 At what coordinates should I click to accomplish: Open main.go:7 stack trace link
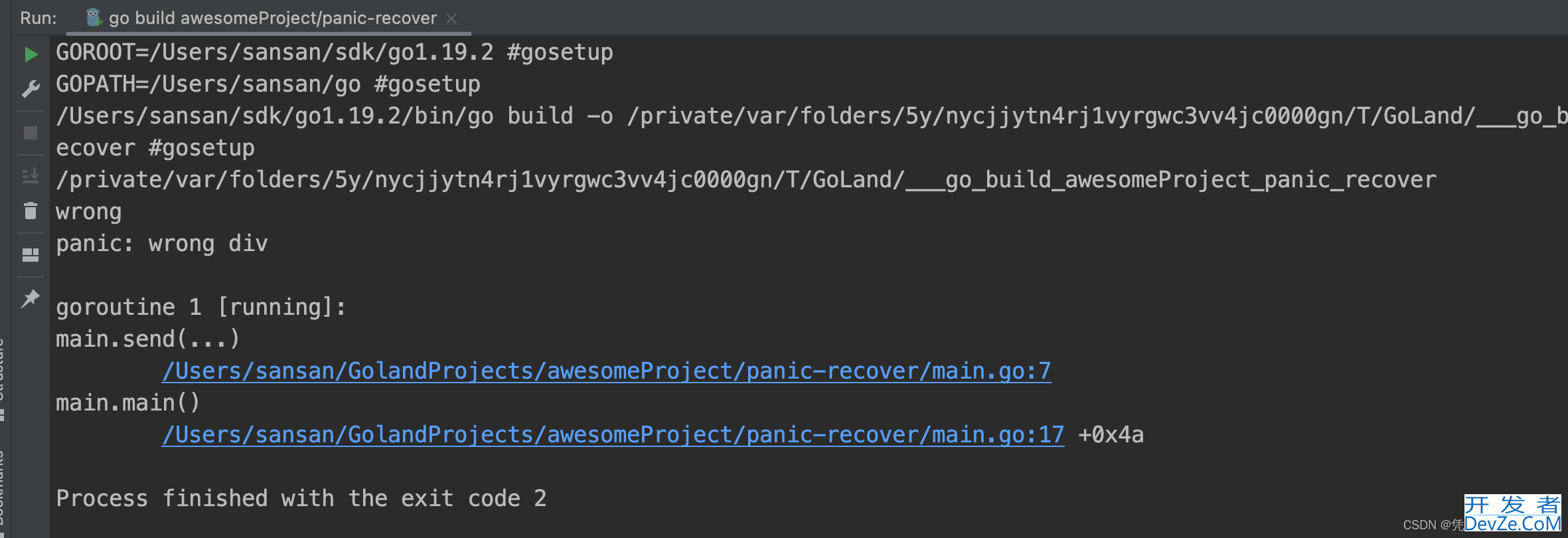tap(606, 371)
